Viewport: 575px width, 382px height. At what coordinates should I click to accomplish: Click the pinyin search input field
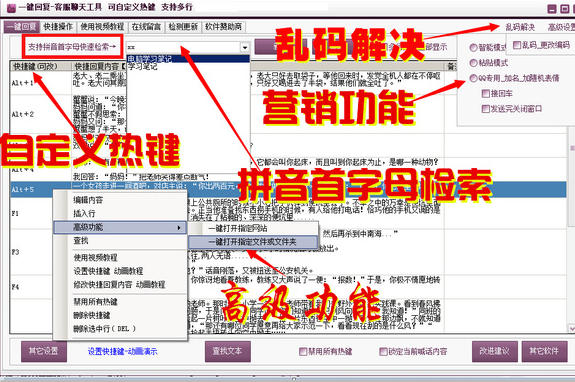183,47
